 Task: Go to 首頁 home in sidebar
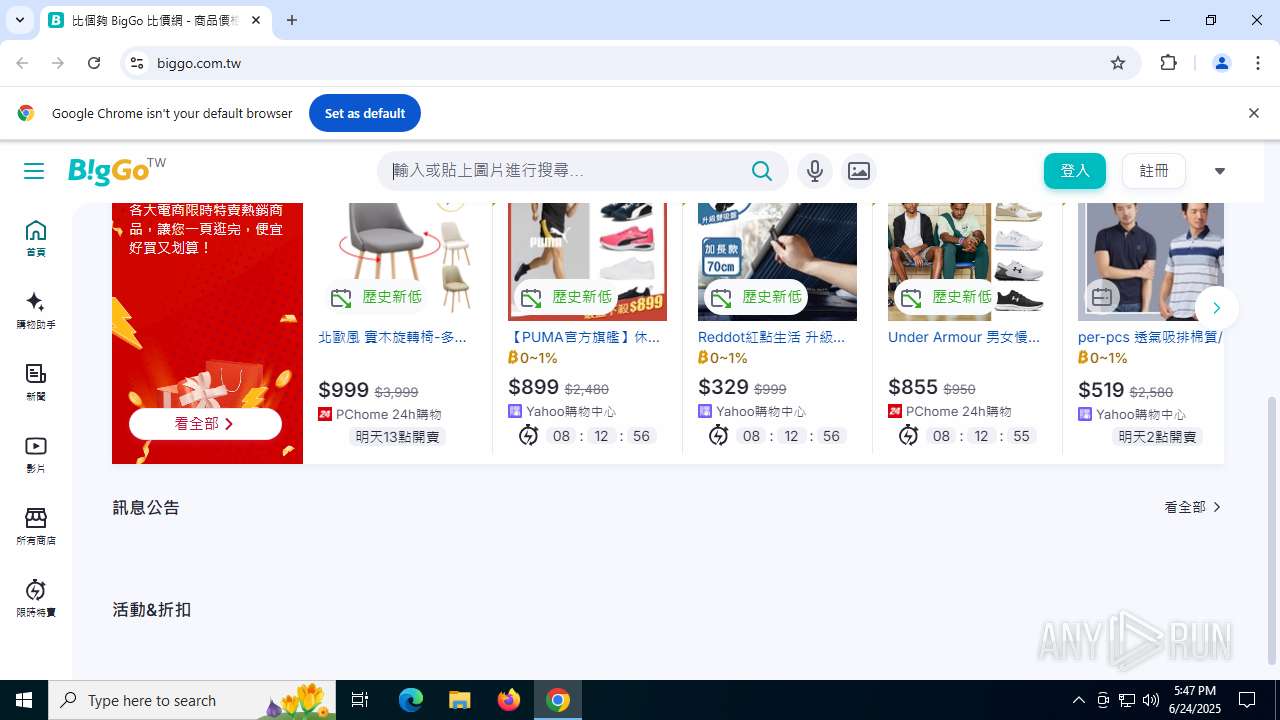36,239
